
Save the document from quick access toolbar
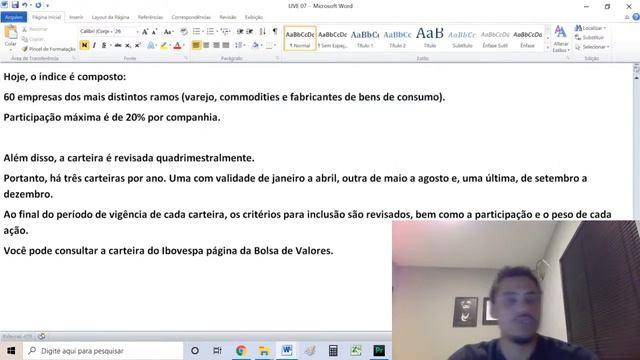click(15, 5)
